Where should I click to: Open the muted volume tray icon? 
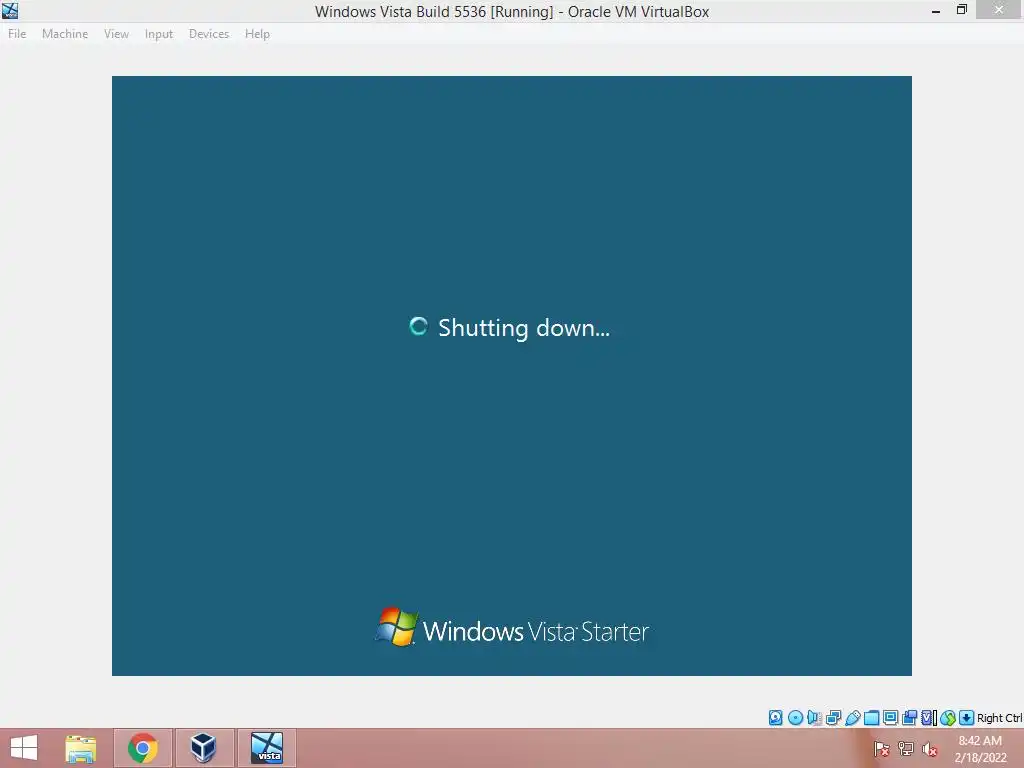tap(930, 749)
